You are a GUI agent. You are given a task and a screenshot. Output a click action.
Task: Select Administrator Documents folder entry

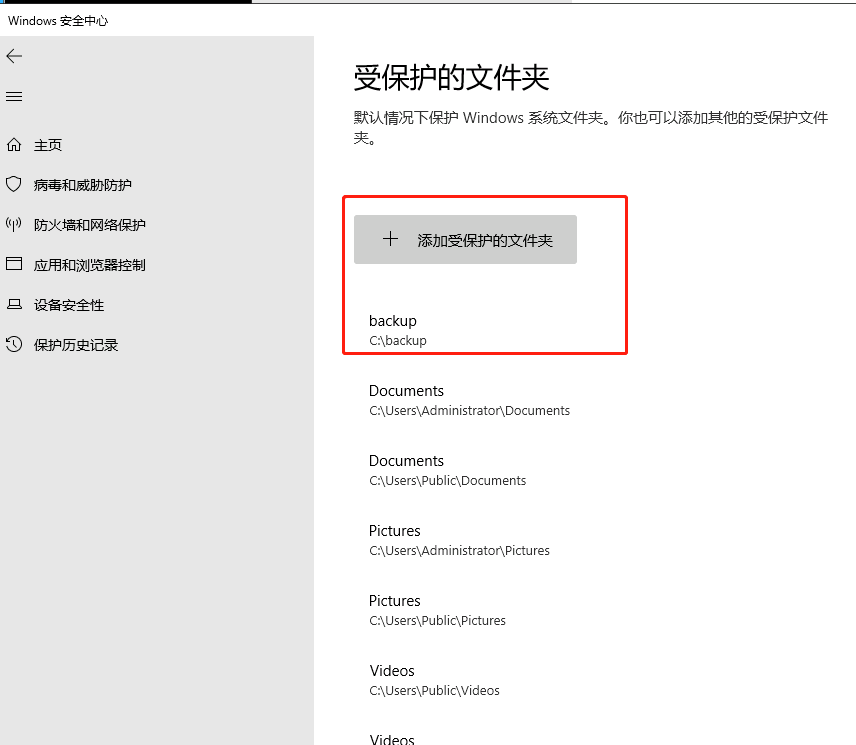point(468,400)
